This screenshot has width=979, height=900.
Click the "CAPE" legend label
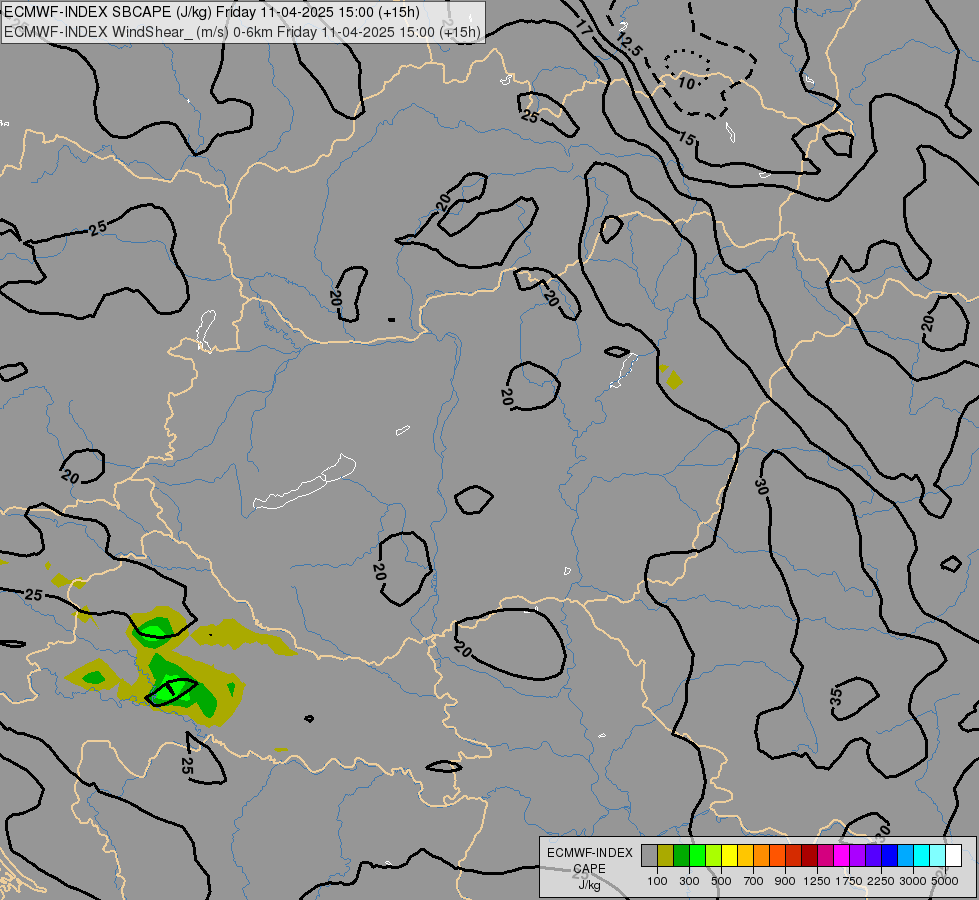pyautogui.click(x=589, y=869)
